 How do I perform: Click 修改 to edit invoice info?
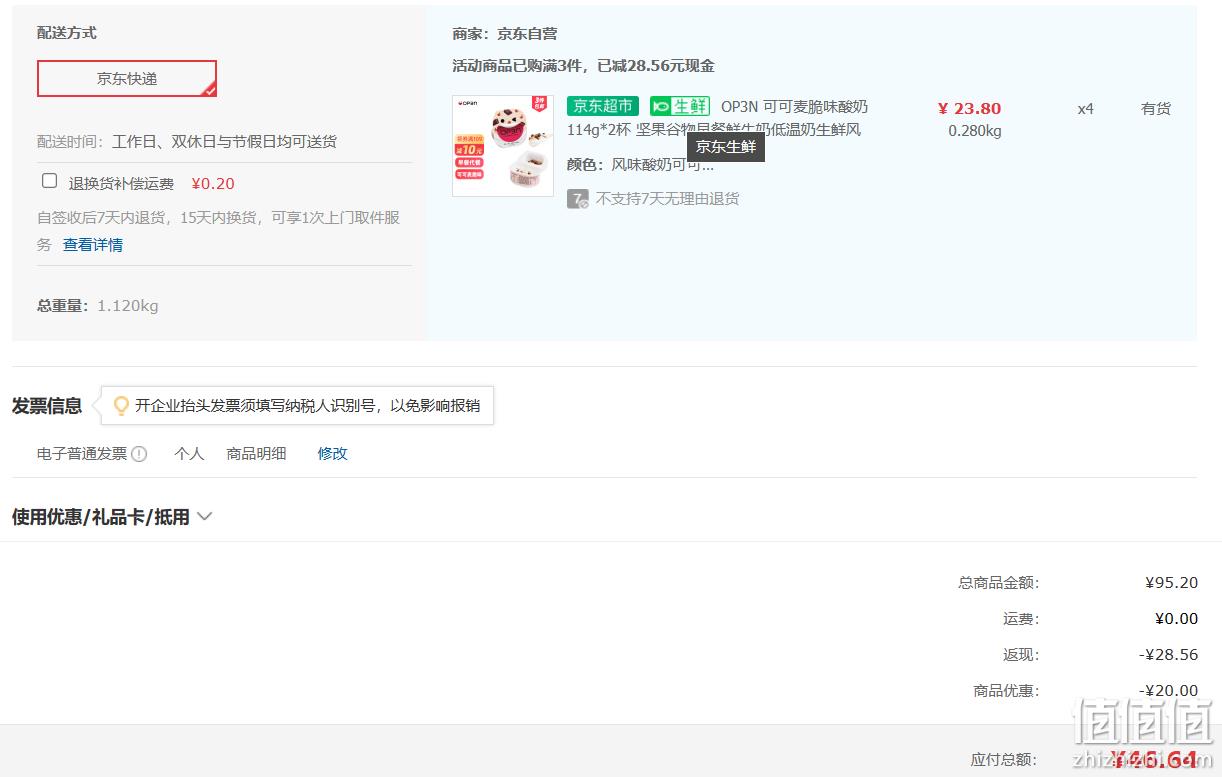333,454
